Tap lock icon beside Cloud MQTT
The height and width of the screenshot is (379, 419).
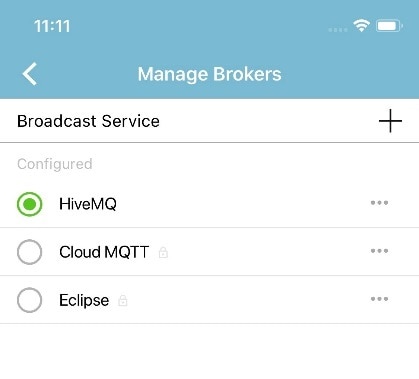click(x=163, y=252)
